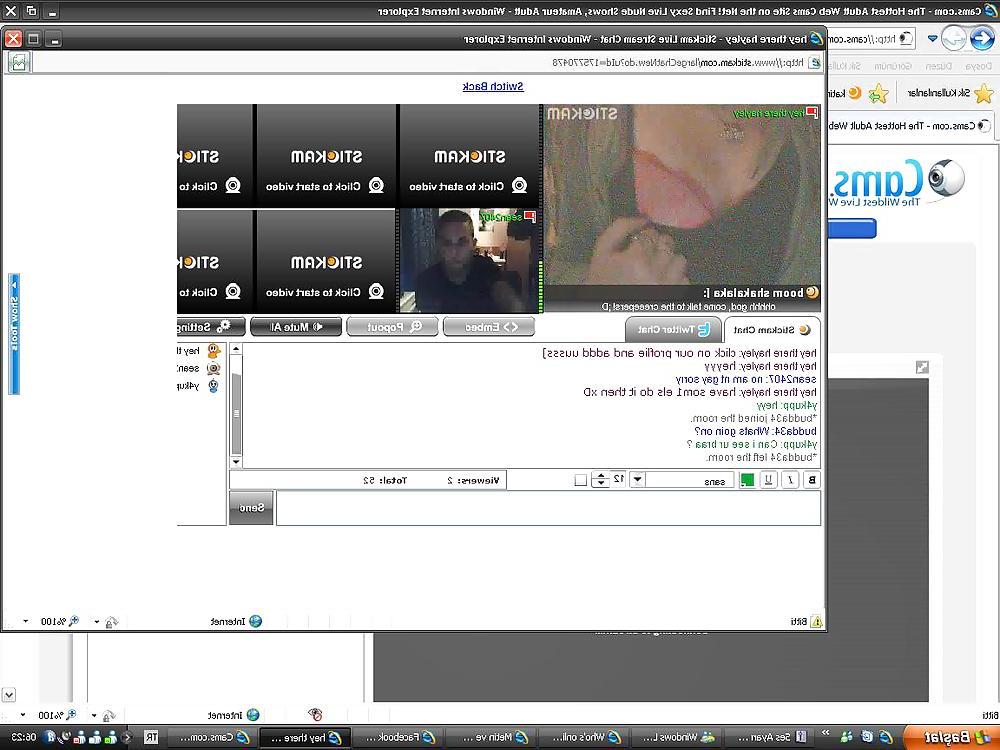The width and height of the screenshot is (1000, 750).
Task: Start video in tile beside main stream
Action: pos(469,156)
